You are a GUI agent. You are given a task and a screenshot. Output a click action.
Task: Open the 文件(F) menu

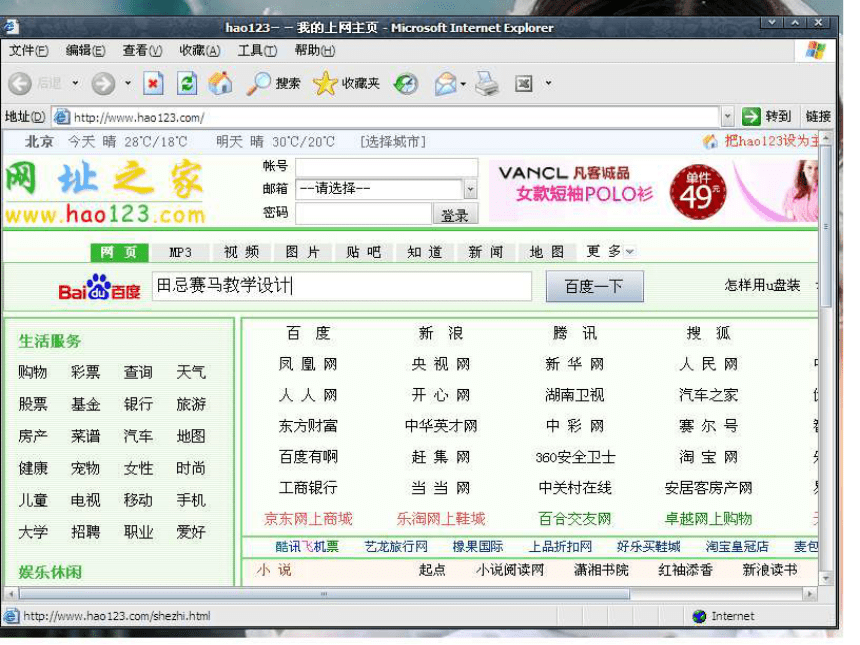(29, 50)
